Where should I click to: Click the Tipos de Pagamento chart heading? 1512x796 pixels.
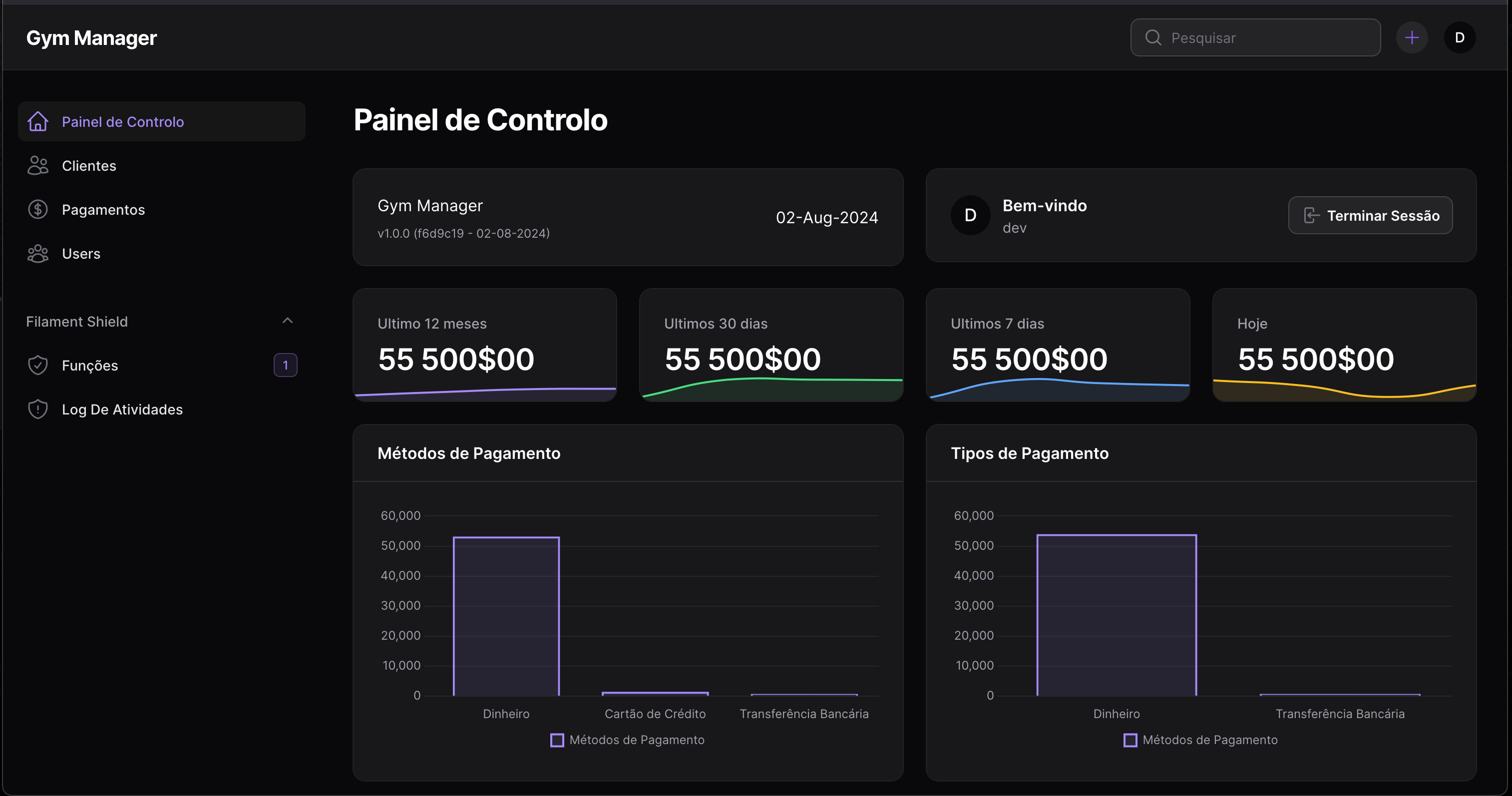click(1030, 453)
